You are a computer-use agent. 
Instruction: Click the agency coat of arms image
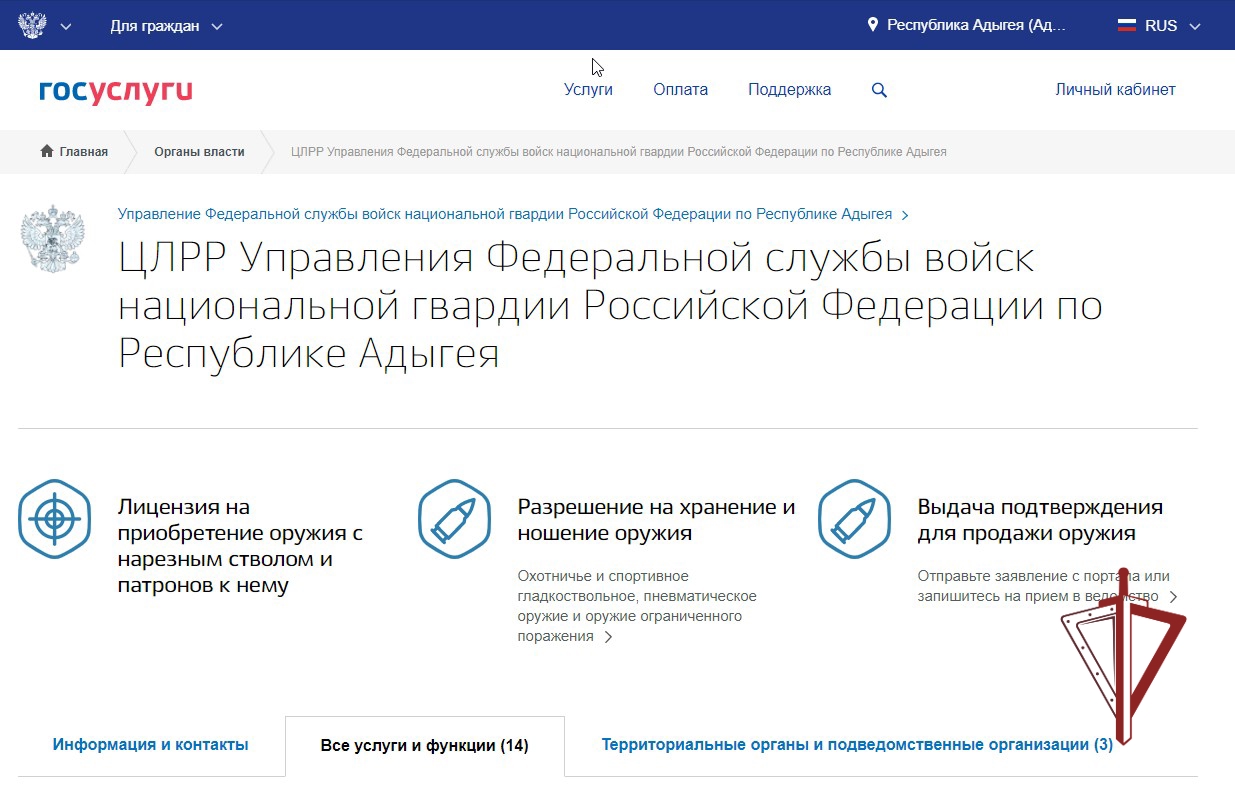pos(53,238)
